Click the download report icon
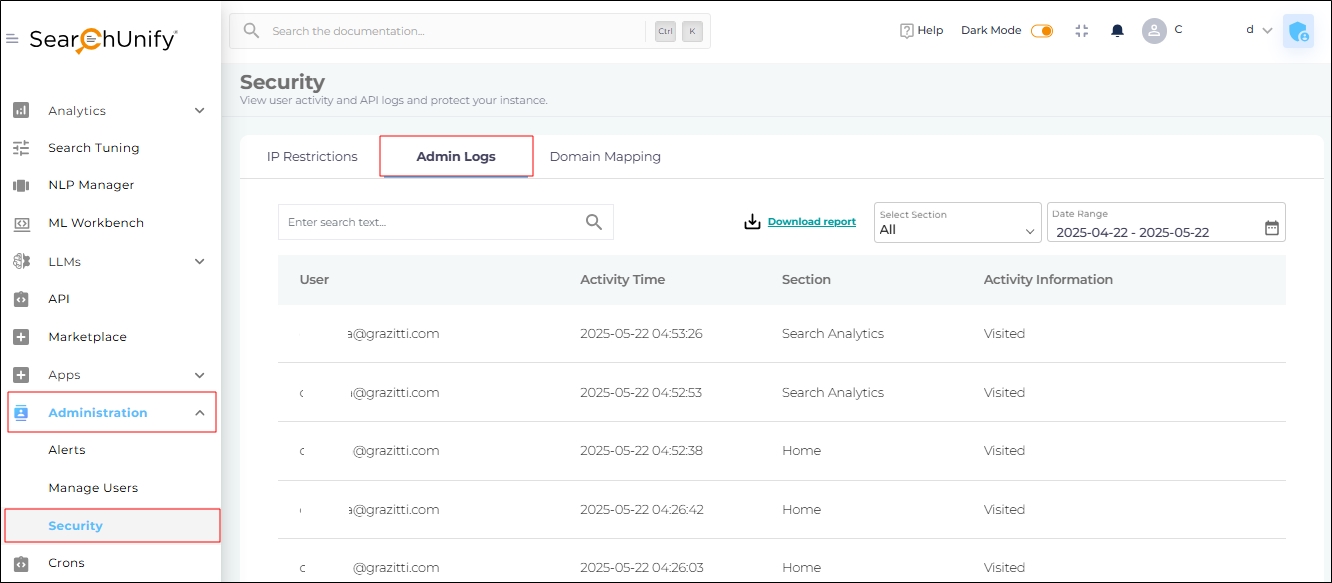Viewport: 1332px width, 583px height. [752, 222]
